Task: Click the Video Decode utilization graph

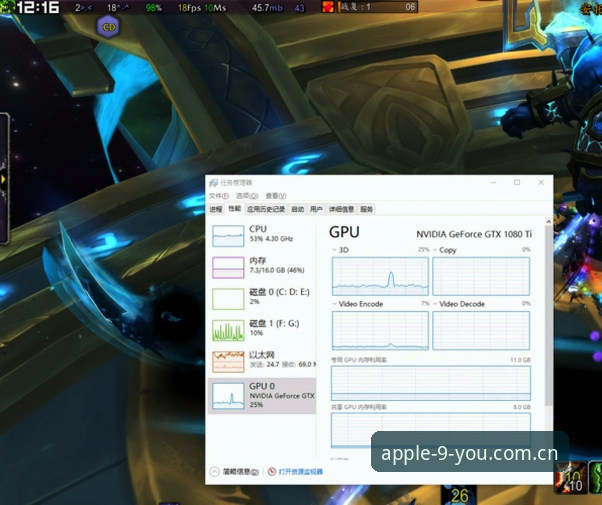Action: click(x=481, y=330)
